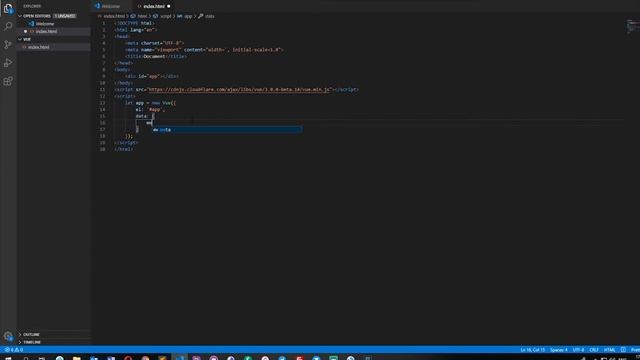Screen dimensions: 640x360
Task: Click the unsaved dot on index.html tab
Action: click(169, 7)
